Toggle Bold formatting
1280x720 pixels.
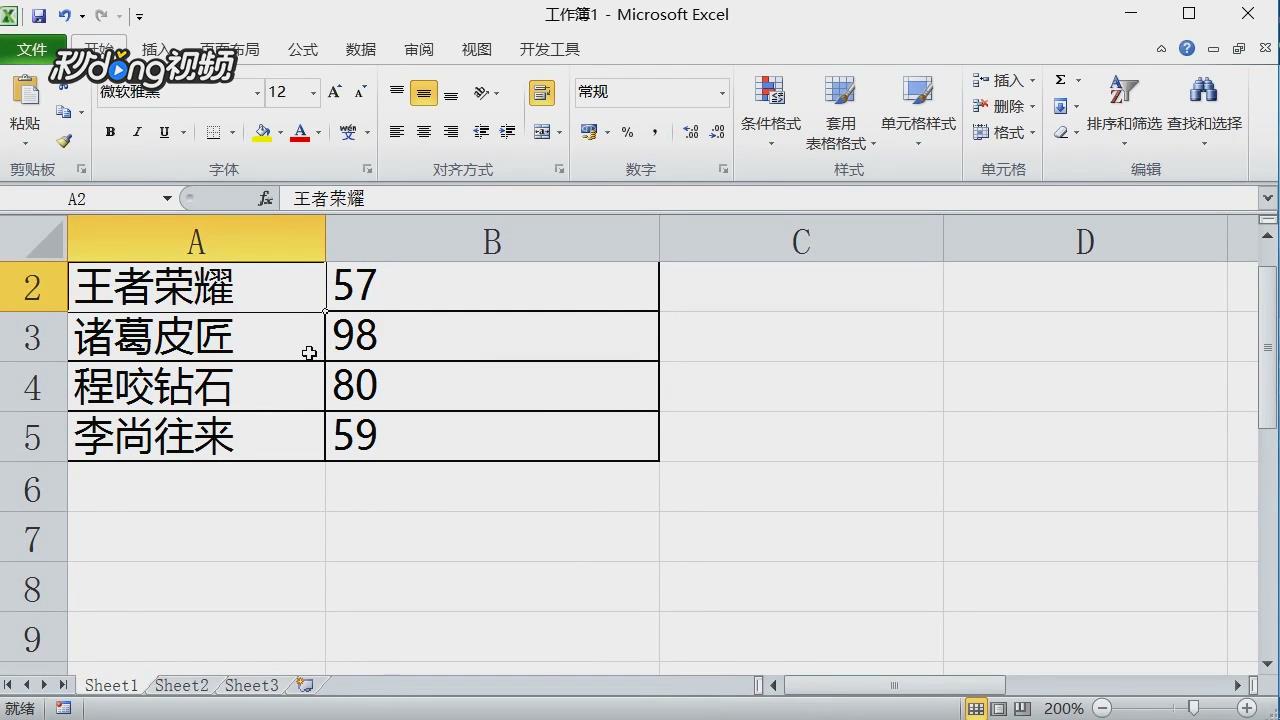[x=110, y=132]
